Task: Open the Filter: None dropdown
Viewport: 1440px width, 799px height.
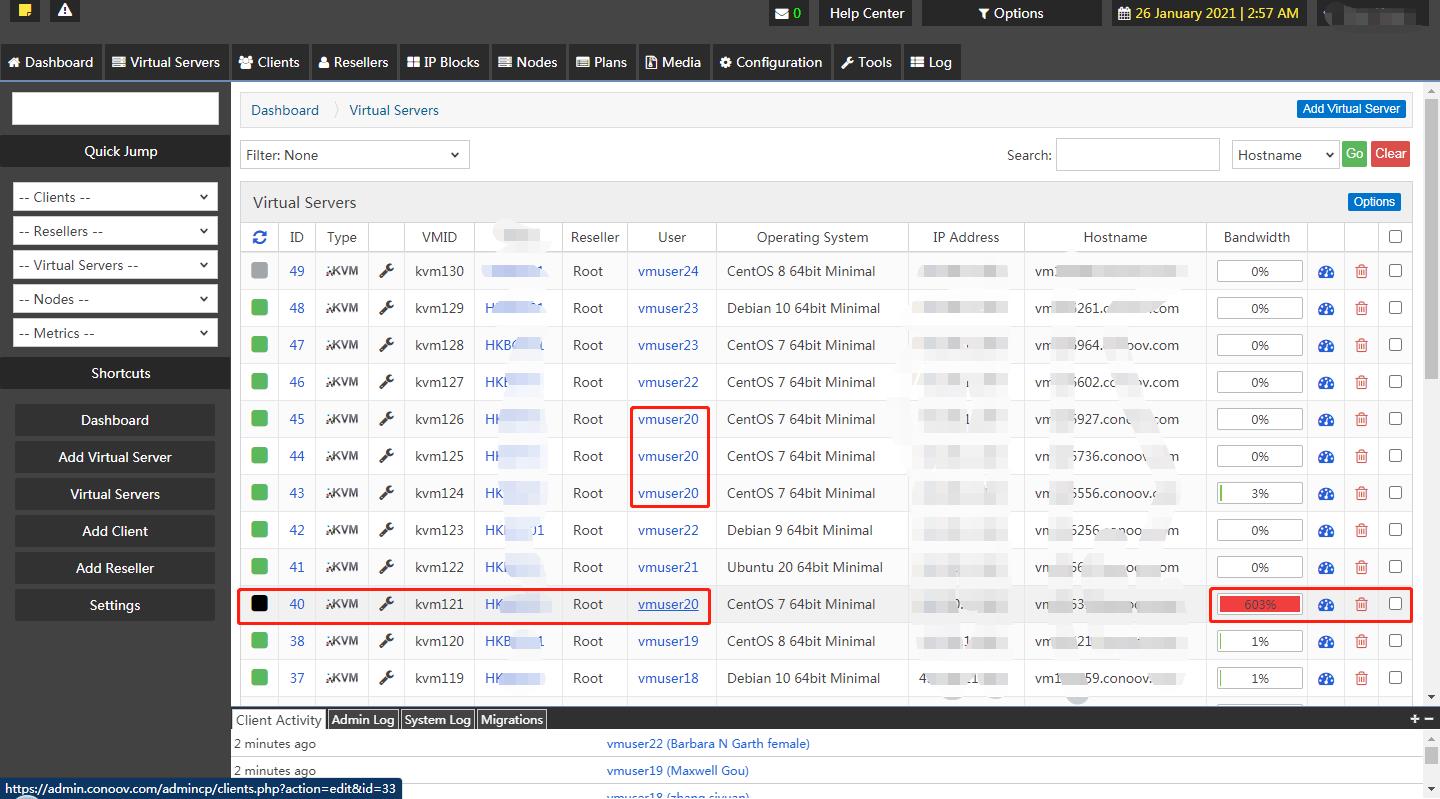Action: 355,155
